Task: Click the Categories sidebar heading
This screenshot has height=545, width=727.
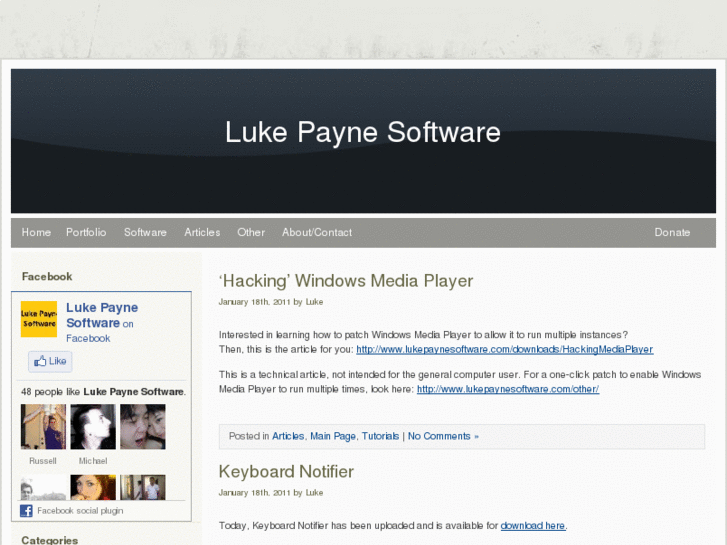Action: click(x=50, y=540)
